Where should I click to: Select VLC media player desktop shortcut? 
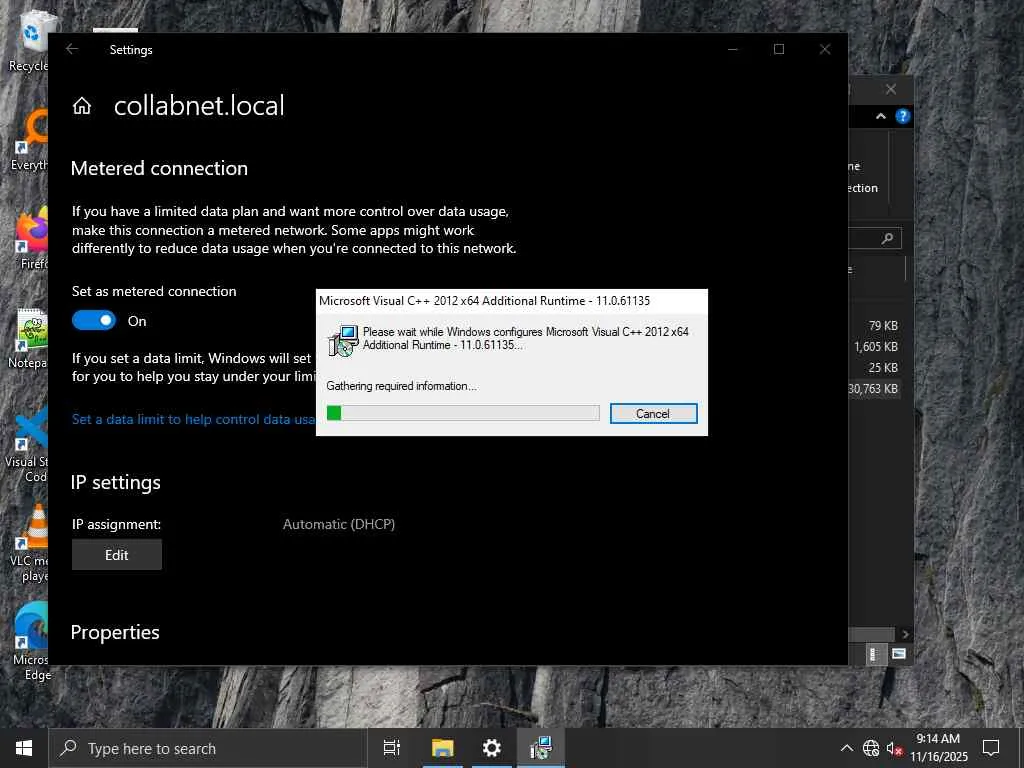coord(29,543)
